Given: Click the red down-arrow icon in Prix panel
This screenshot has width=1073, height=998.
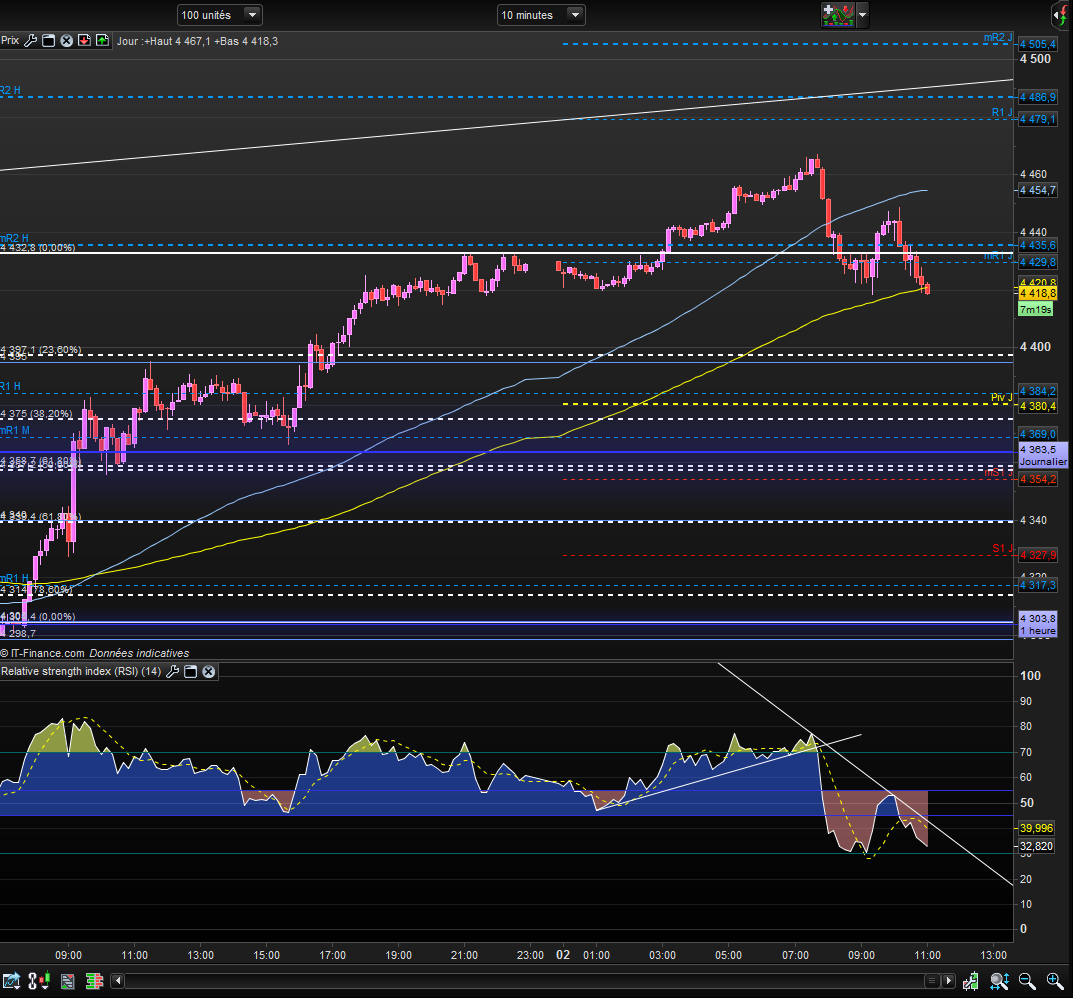Looking at the screenshot, I should coord(84,41).
